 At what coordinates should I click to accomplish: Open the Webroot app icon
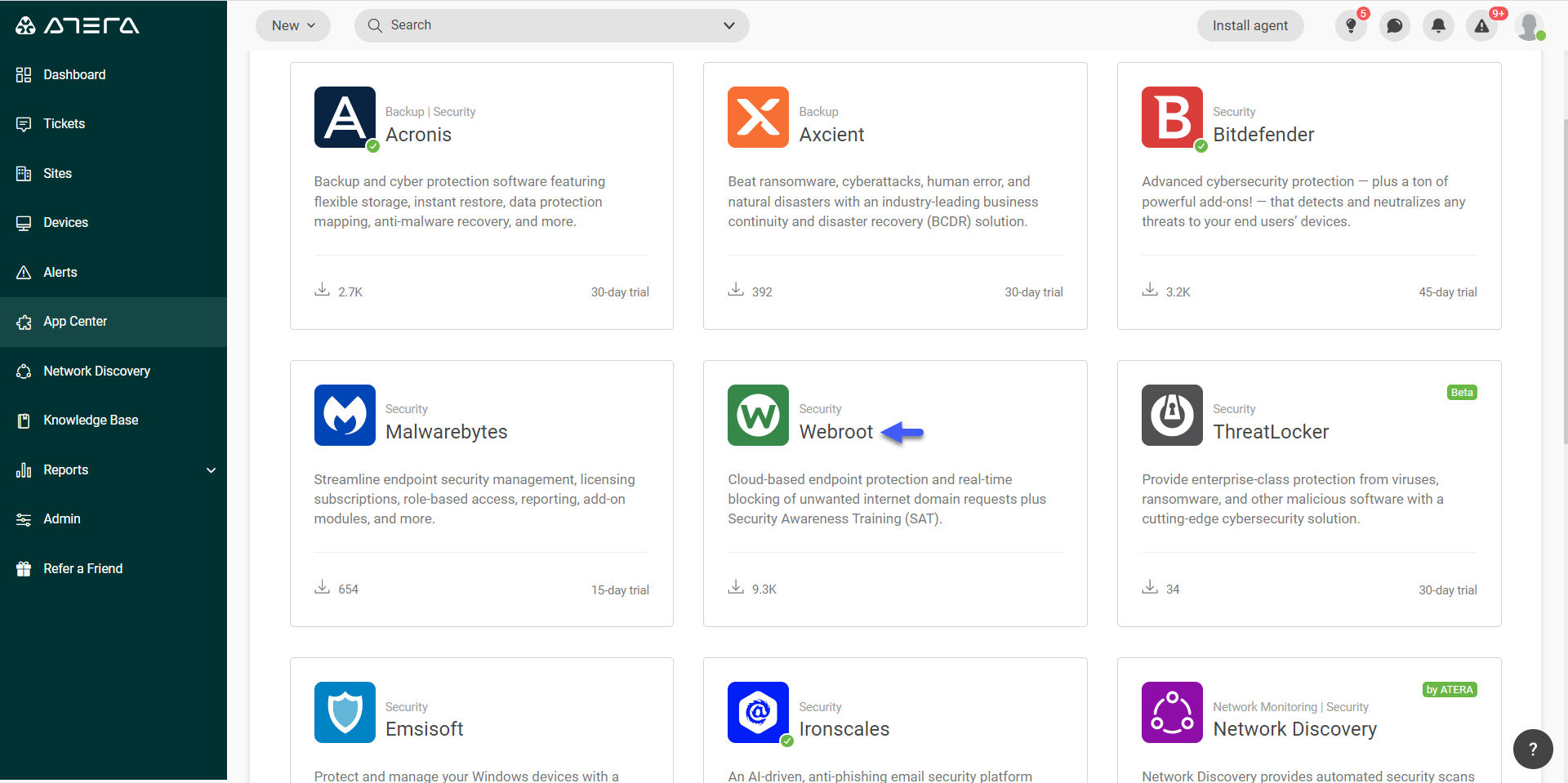coord(758,416)
